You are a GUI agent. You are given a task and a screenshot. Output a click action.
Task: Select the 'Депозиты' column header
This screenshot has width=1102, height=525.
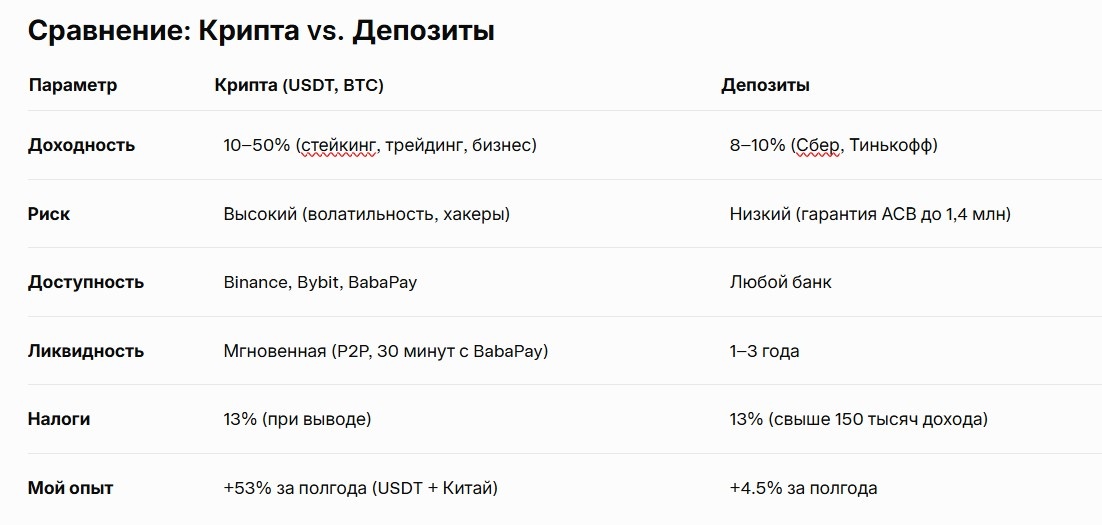(x=765, y=86)
